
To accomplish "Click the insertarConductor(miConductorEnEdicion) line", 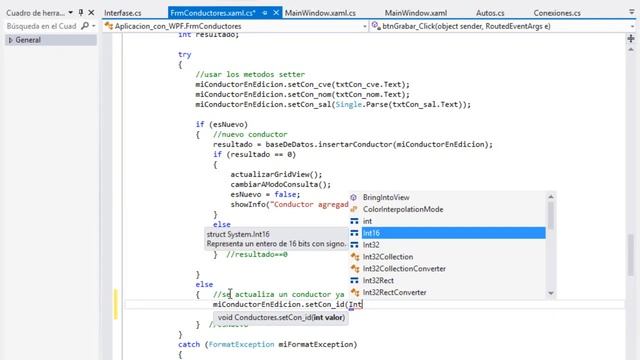I will (x=353, y=144).
